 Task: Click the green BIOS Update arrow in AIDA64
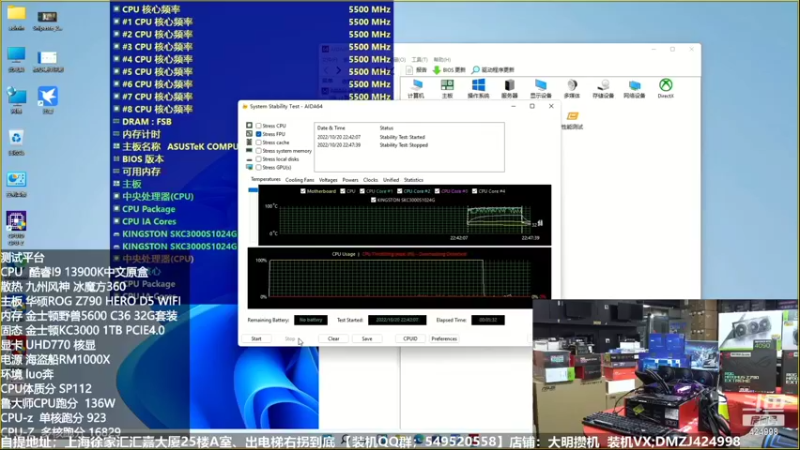(x=437, y=70)
